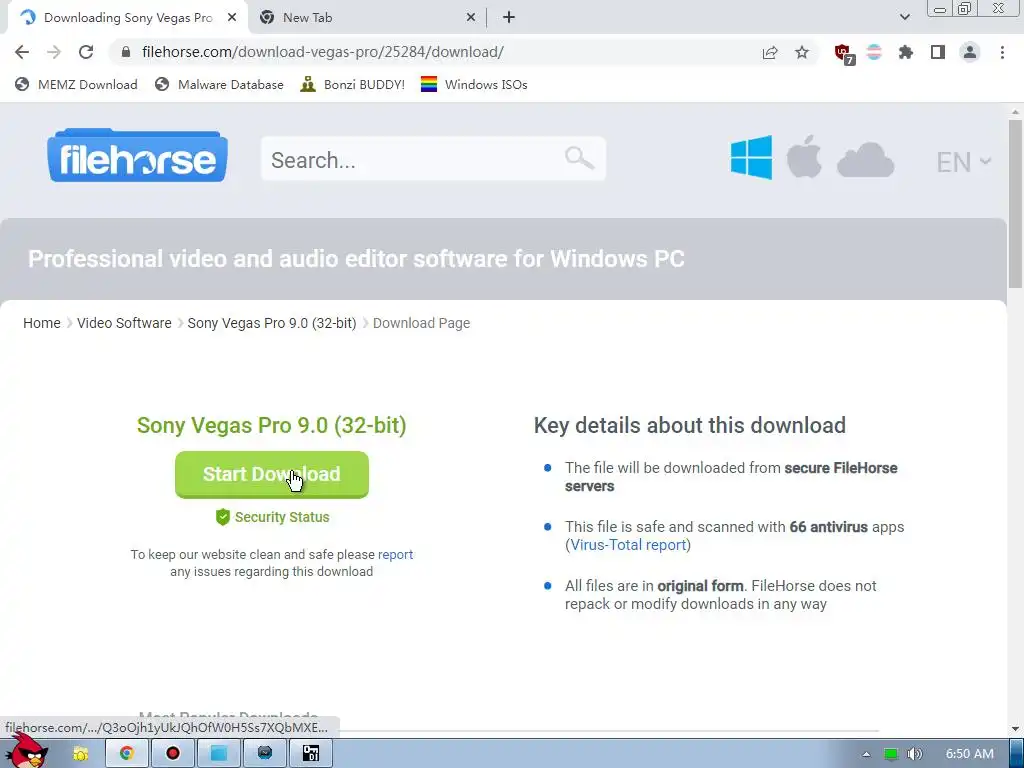Click the Video Software breadcrumb link
Viewport: 1024px width, 768px height.
coord(124,323)
